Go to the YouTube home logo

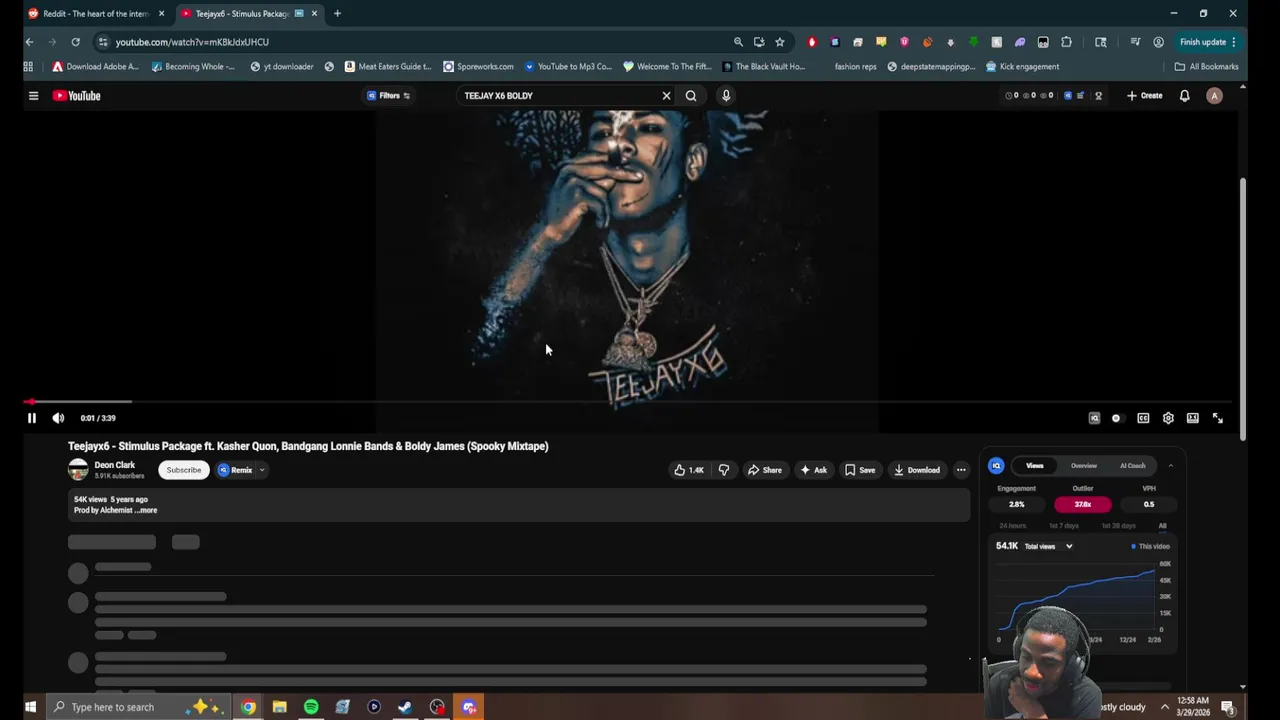77,96
